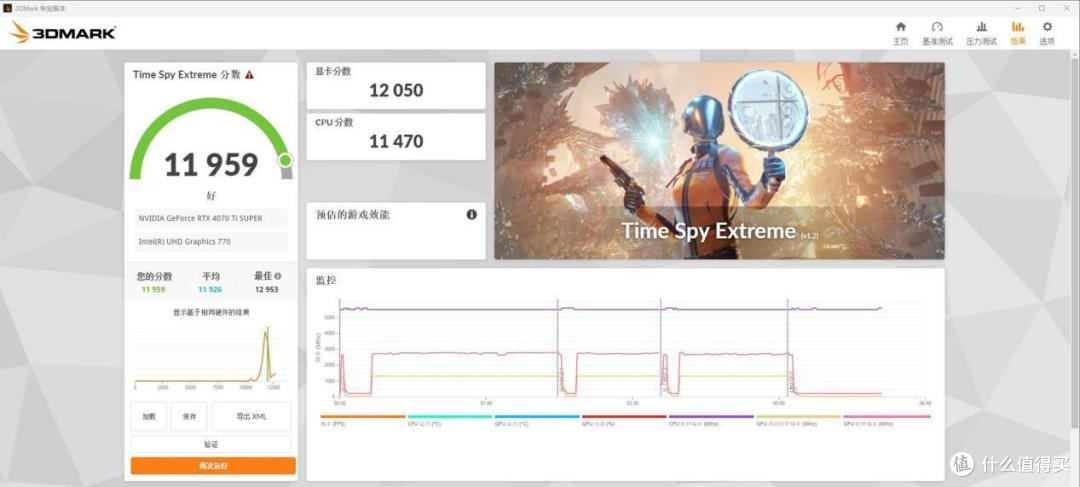The height and width of the screenshot is (487, 1080).
Task: Export result using 导出 XML button
Action: coord(251,417)
